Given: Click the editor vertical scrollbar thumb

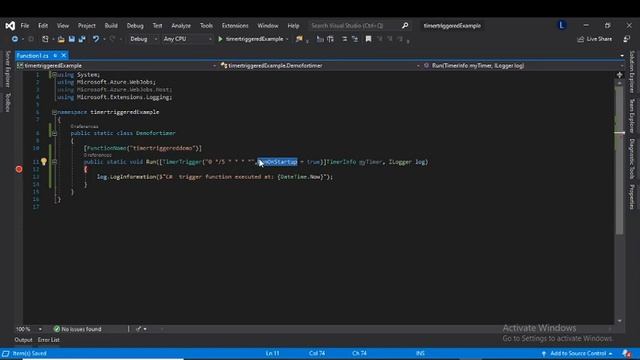Looking at the screenshot, I should 620,159.
